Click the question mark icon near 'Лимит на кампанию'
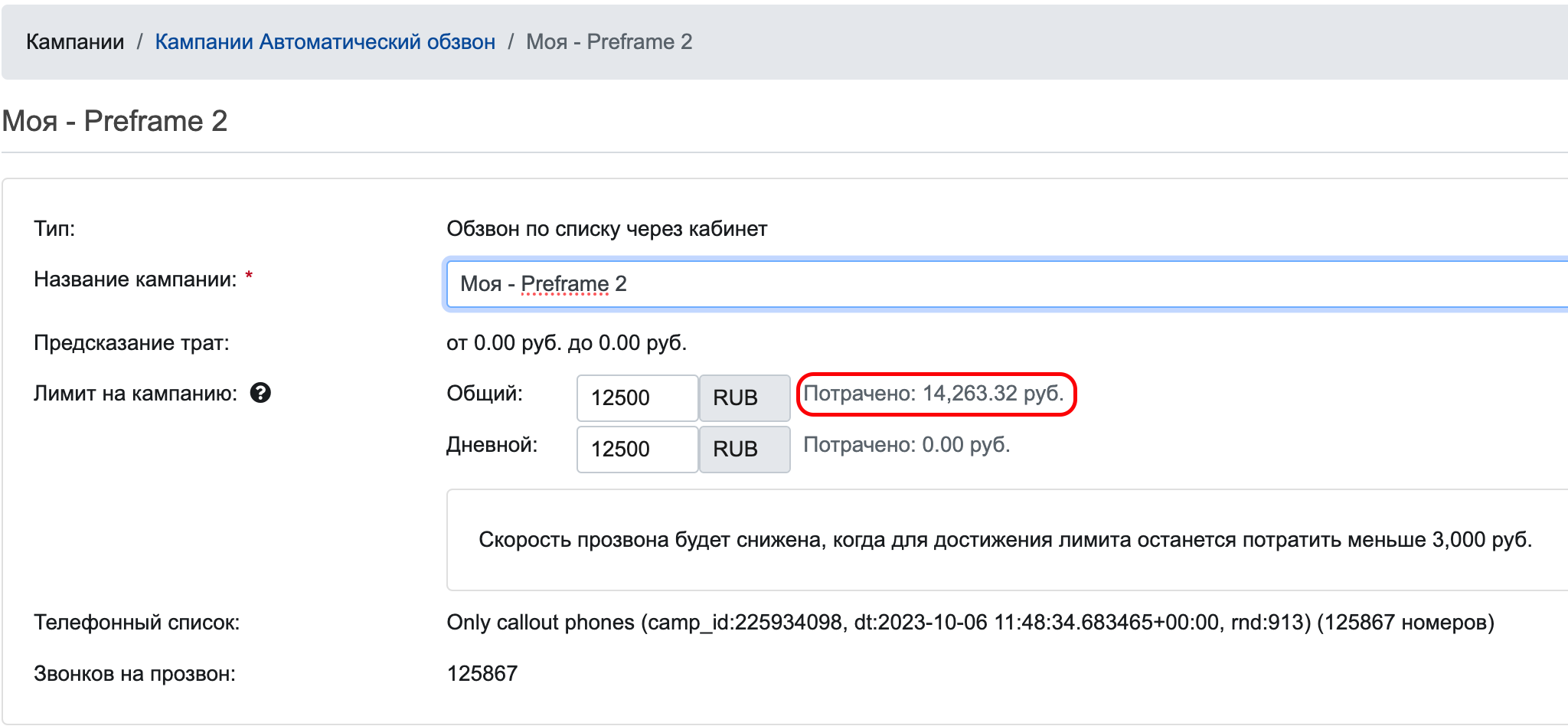The height and width of the screenshot is (726, 1568). (261, 394)
